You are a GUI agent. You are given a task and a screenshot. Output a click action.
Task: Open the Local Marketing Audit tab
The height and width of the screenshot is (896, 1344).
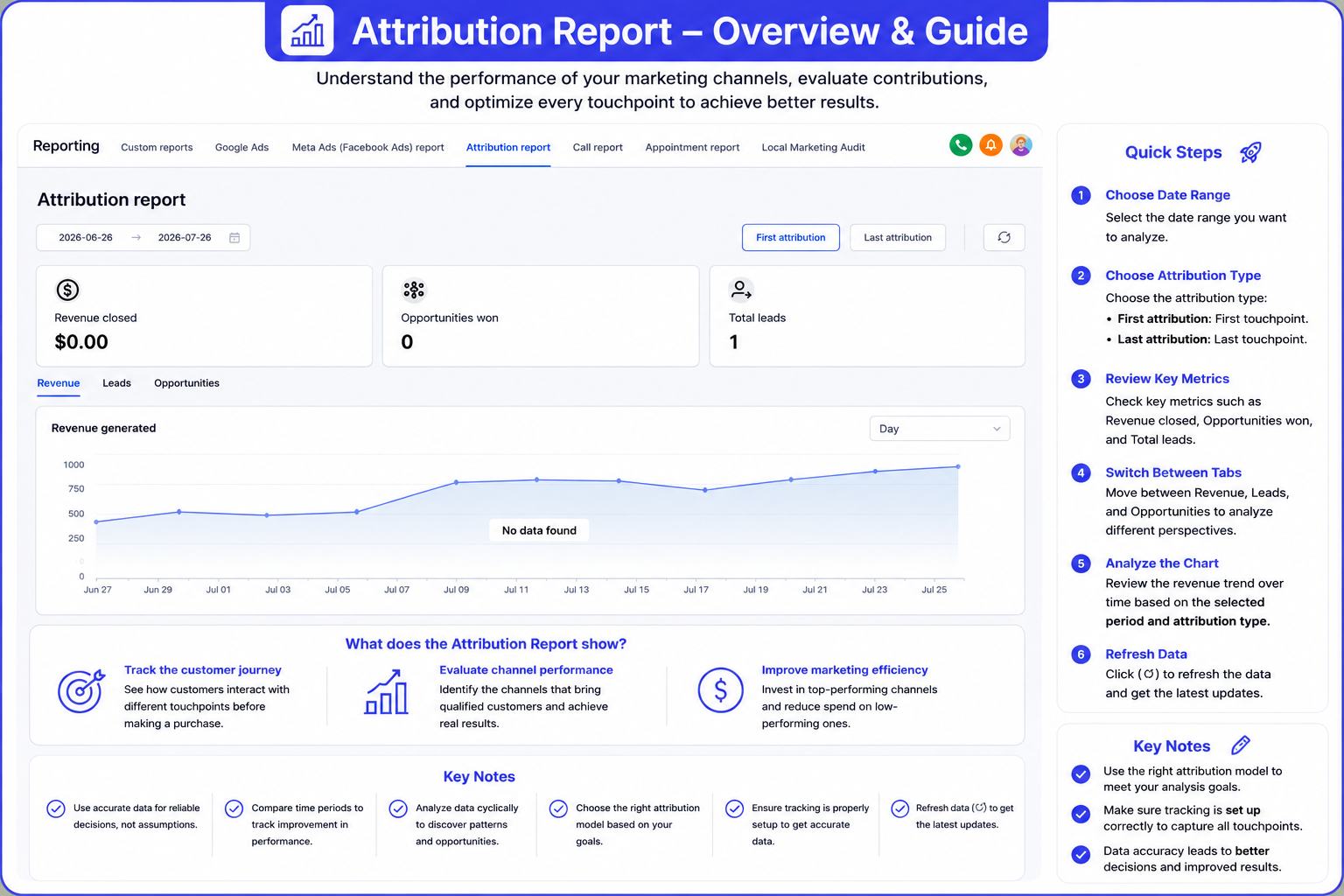tap(813, 147)
